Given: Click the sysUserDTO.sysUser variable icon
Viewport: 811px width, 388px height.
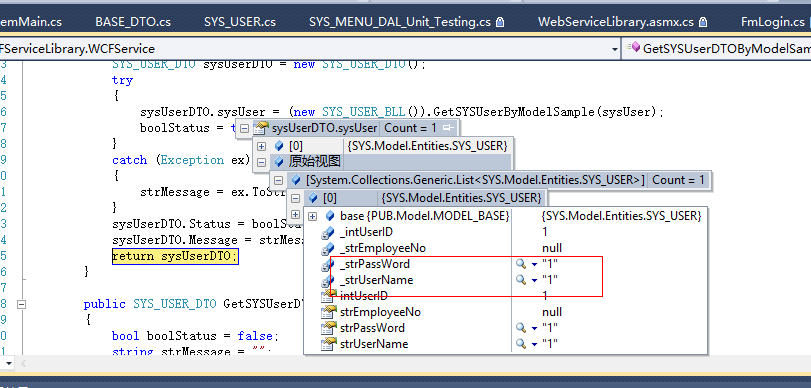Looking at the screenshot, I should (262, 128).
